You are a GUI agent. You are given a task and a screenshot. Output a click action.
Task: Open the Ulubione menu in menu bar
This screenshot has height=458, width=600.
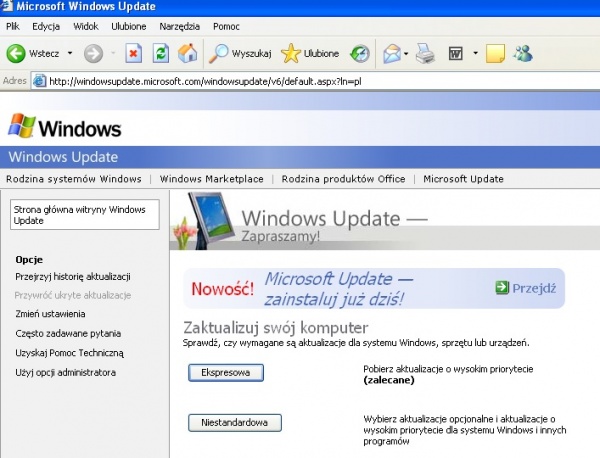coord(129,26)
